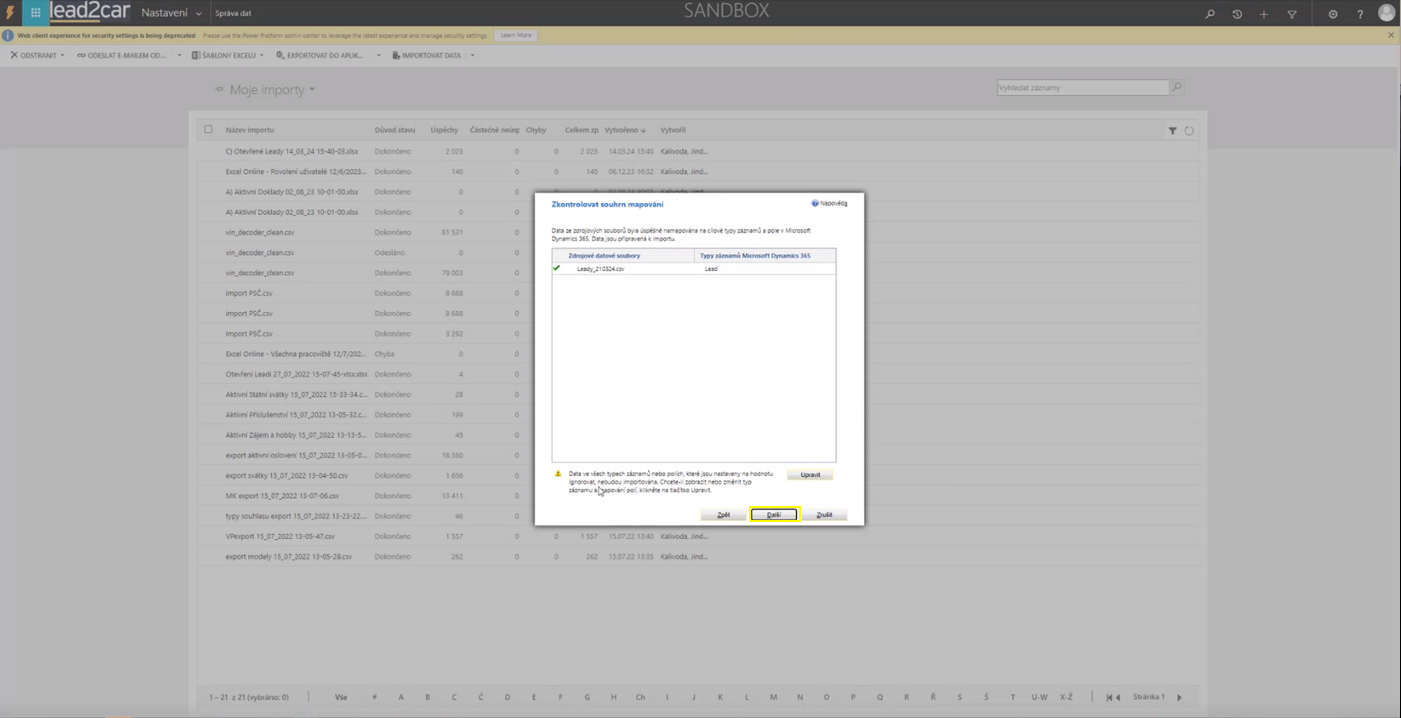This screenshot has width=1401, height=718.
Task: Click Správa dat in the navigation bar
Action: (233, 13)
